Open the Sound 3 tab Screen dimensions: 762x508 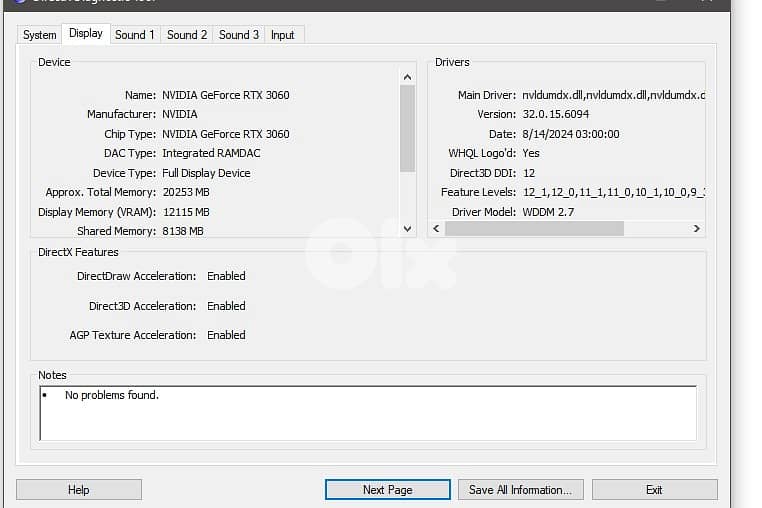tap(239, 35)
